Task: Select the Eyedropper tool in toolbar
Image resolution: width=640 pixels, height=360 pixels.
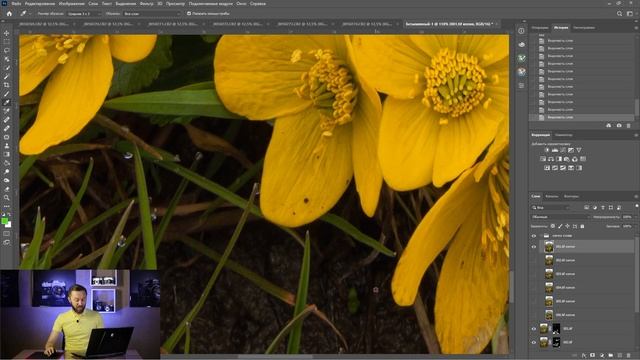Action: point(7,102)
